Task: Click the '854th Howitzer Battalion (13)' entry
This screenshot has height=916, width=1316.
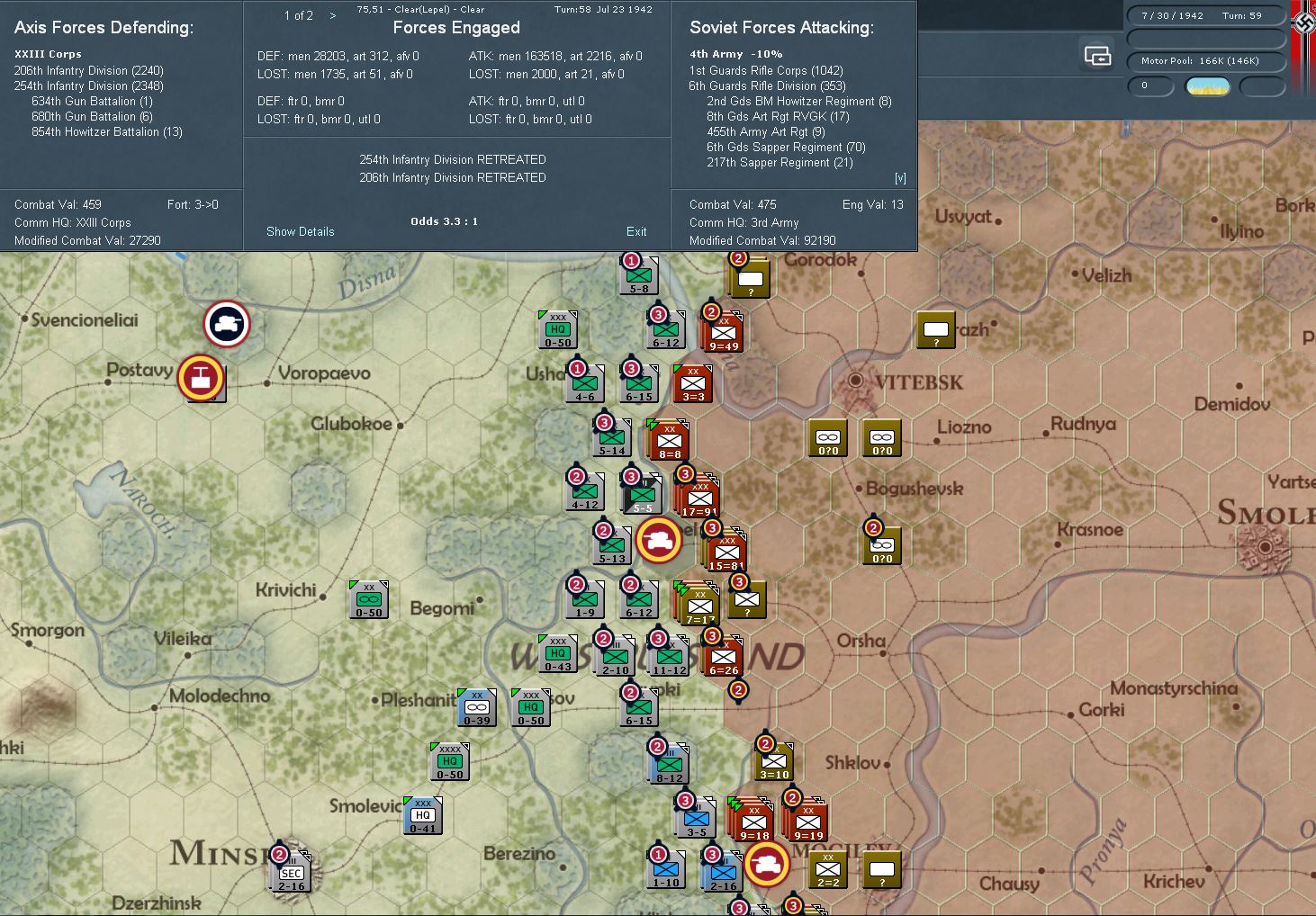Action: pos(107,131)
